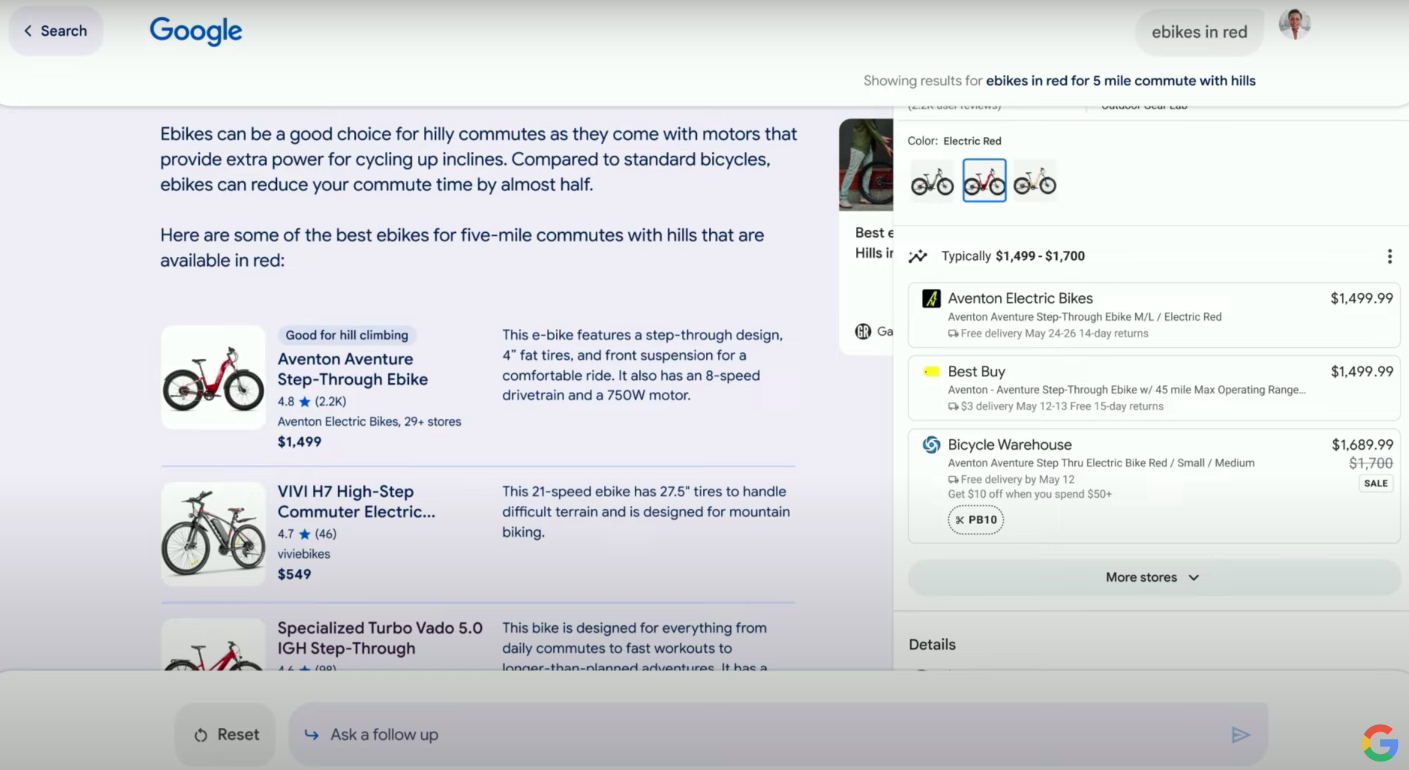Click the price trend icon next to Typically
This screenshot has height=770, width=1409.
[918, 257]
